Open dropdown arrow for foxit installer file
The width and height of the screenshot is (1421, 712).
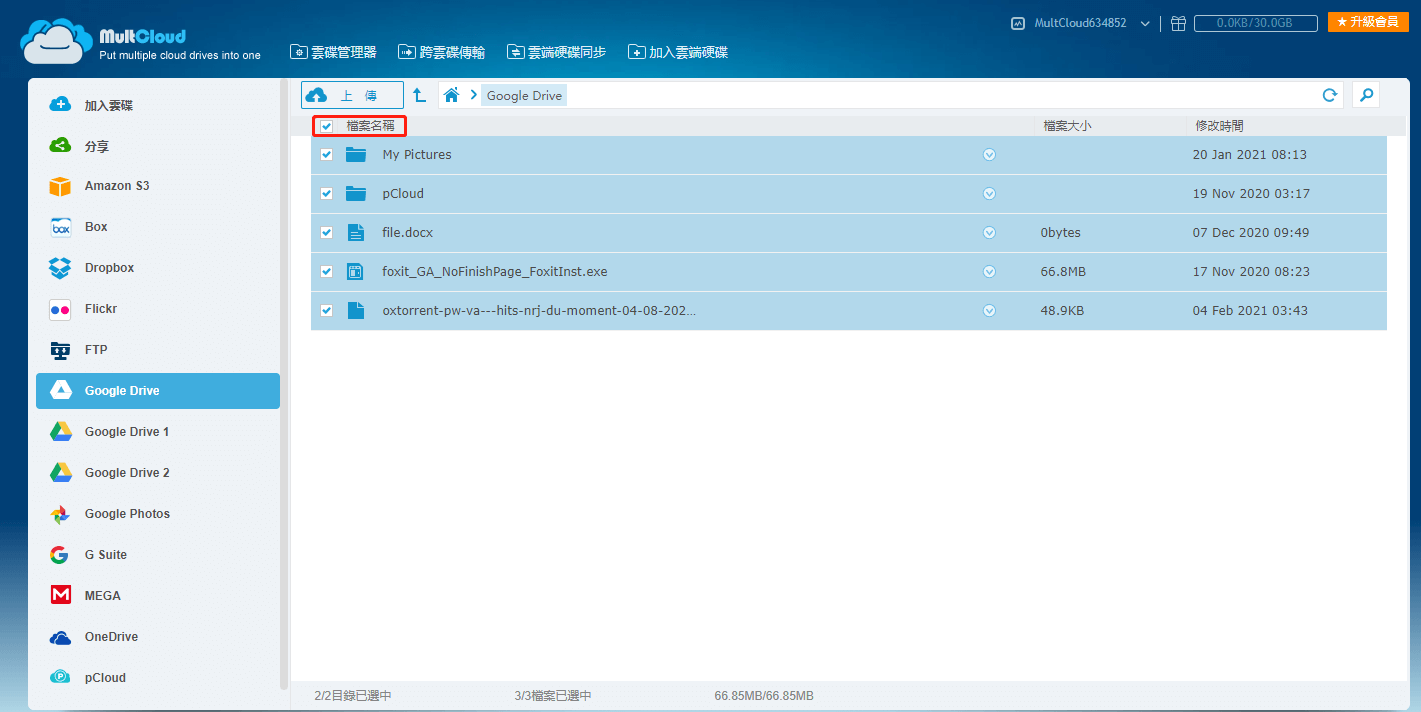click(x=989, y=272)
